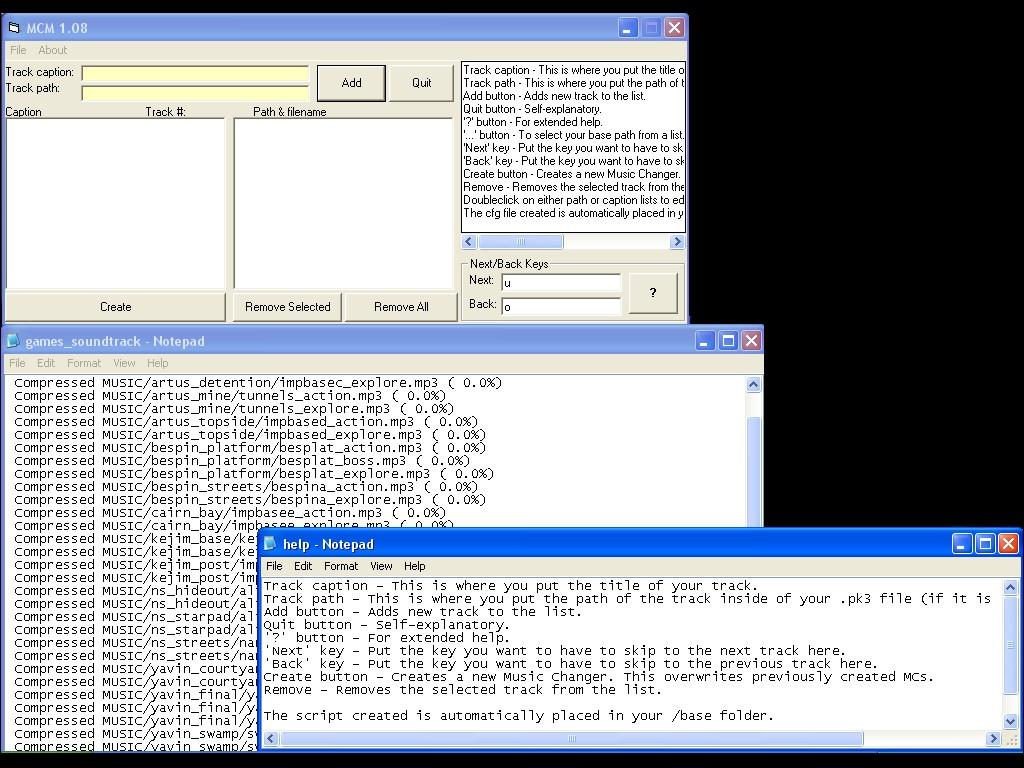Click the Next key input field

click(560, 283)
